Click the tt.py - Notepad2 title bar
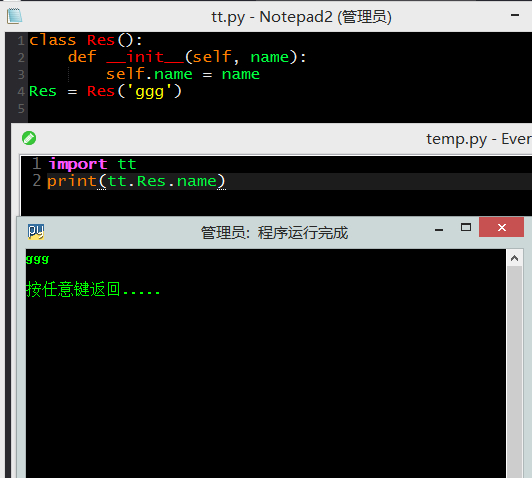The height and width of the screenshot is (478, 532). 301,17
